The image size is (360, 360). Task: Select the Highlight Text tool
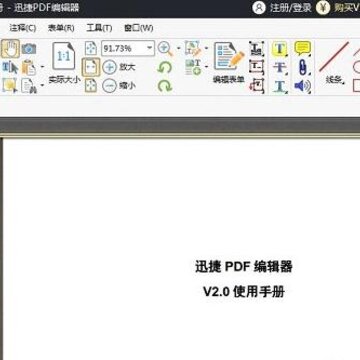(280, 49)
